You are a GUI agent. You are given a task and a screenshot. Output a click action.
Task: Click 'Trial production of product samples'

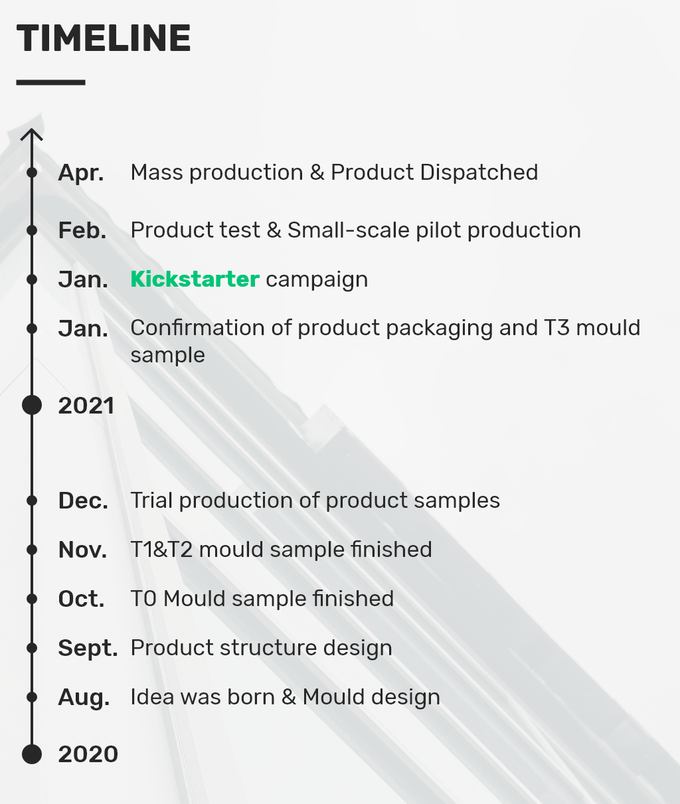tap(315, 500)
